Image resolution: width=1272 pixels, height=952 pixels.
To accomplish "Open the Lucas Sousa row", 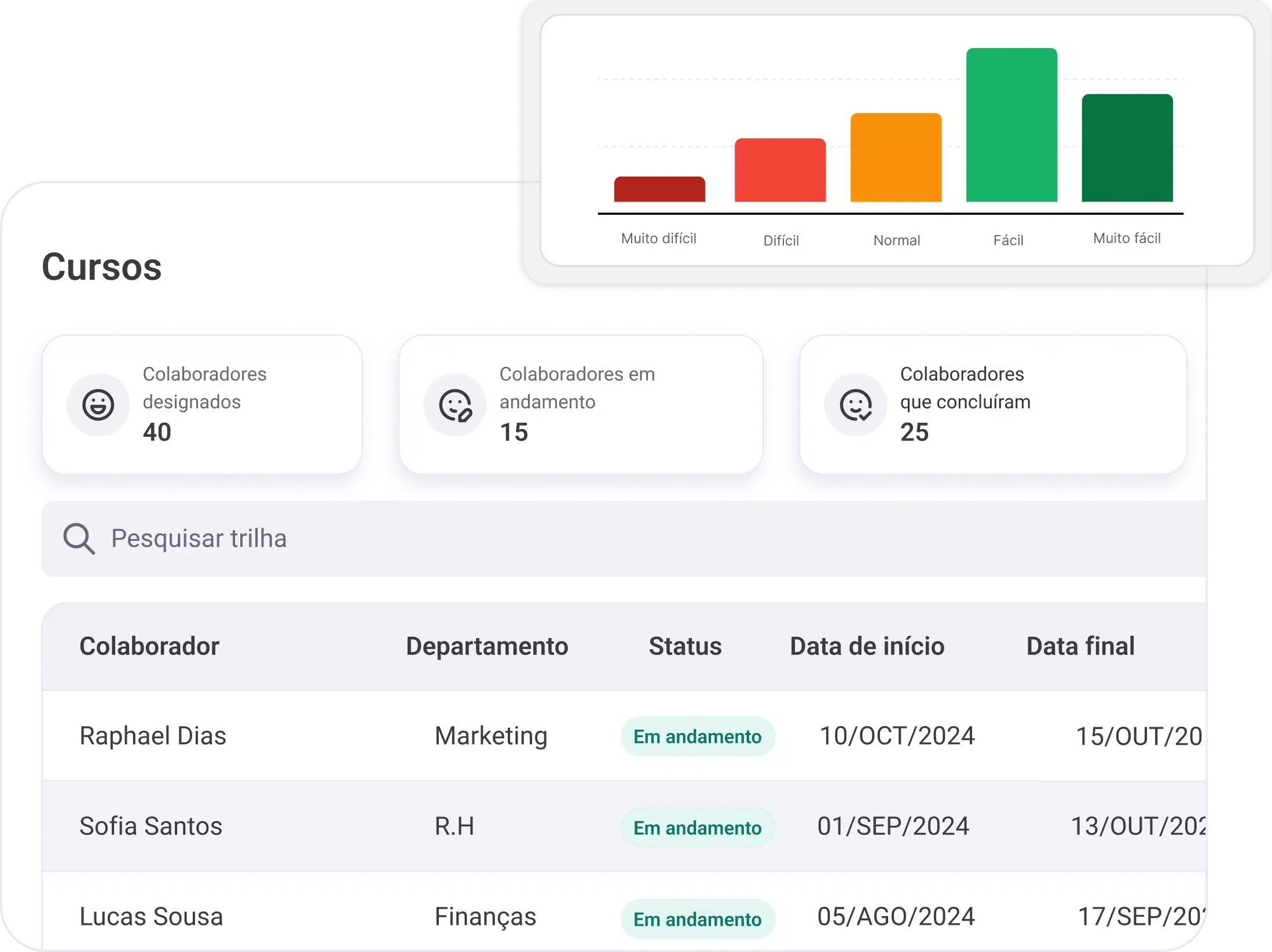I will coord(151,917).
